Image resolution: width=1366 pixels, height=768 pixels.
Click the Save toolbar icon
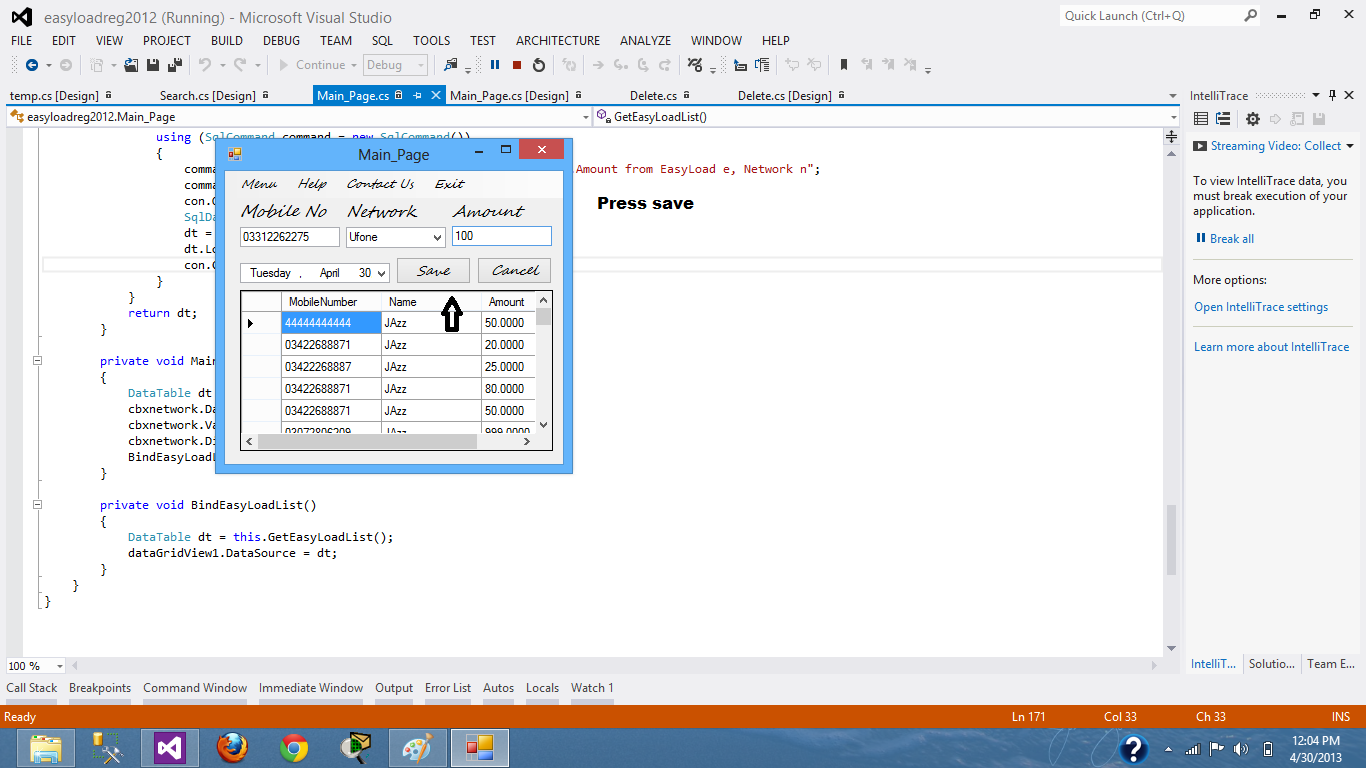pyautogui.click(x=153, y=65)
